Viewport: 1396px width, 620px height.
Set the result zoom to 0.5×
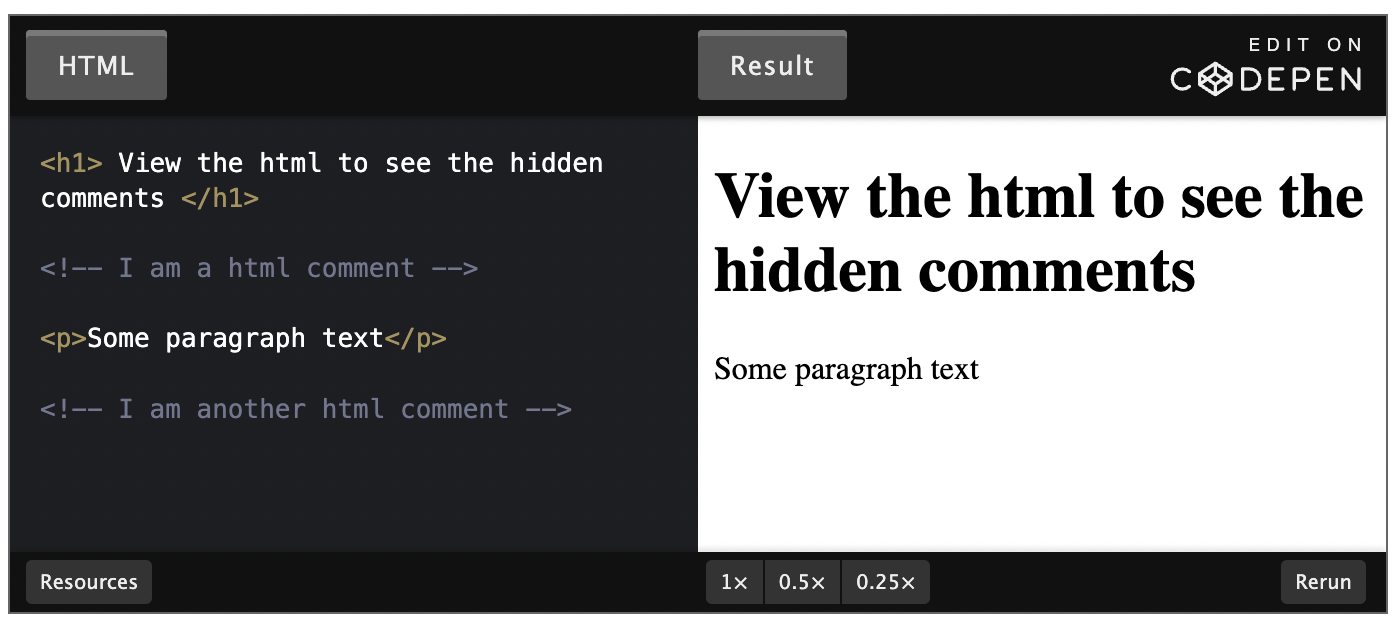click(x=802, y=582)
